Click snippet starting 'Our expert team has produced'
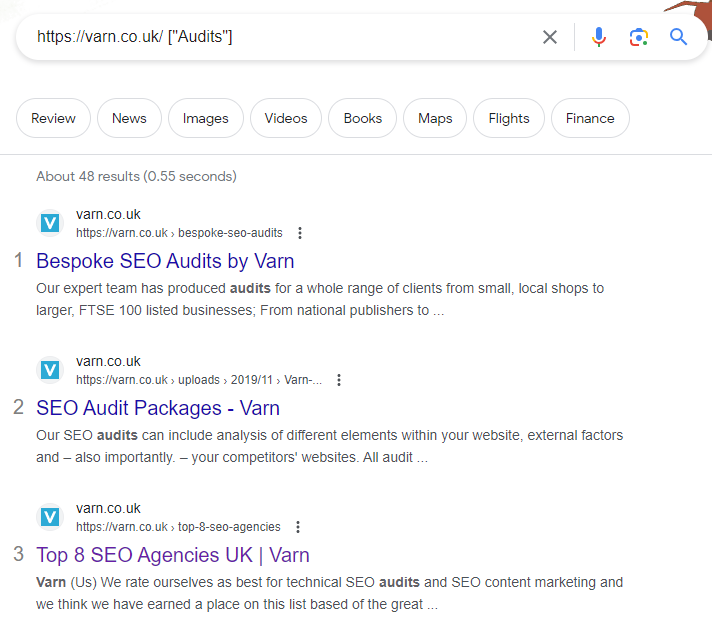The image size is (712, 633). pos(320,299)
